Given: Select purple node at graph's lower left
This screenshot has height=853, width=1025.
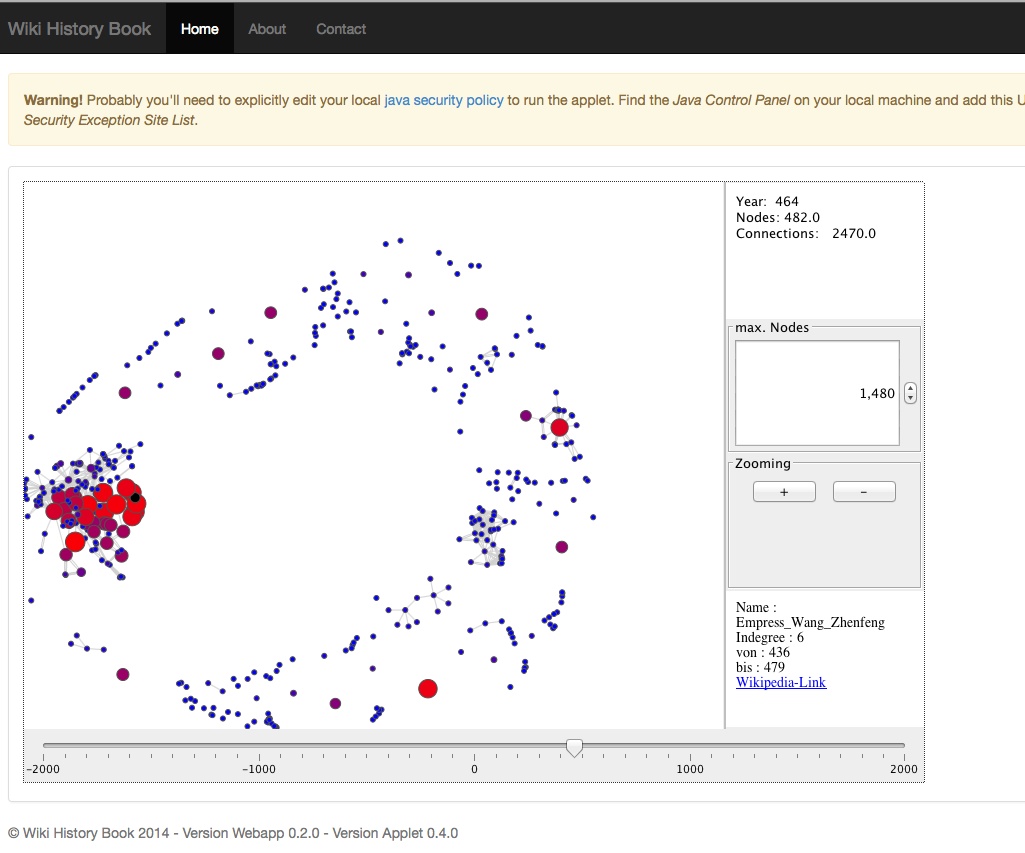Looking at the screenshot, I should tap(123, 675).
